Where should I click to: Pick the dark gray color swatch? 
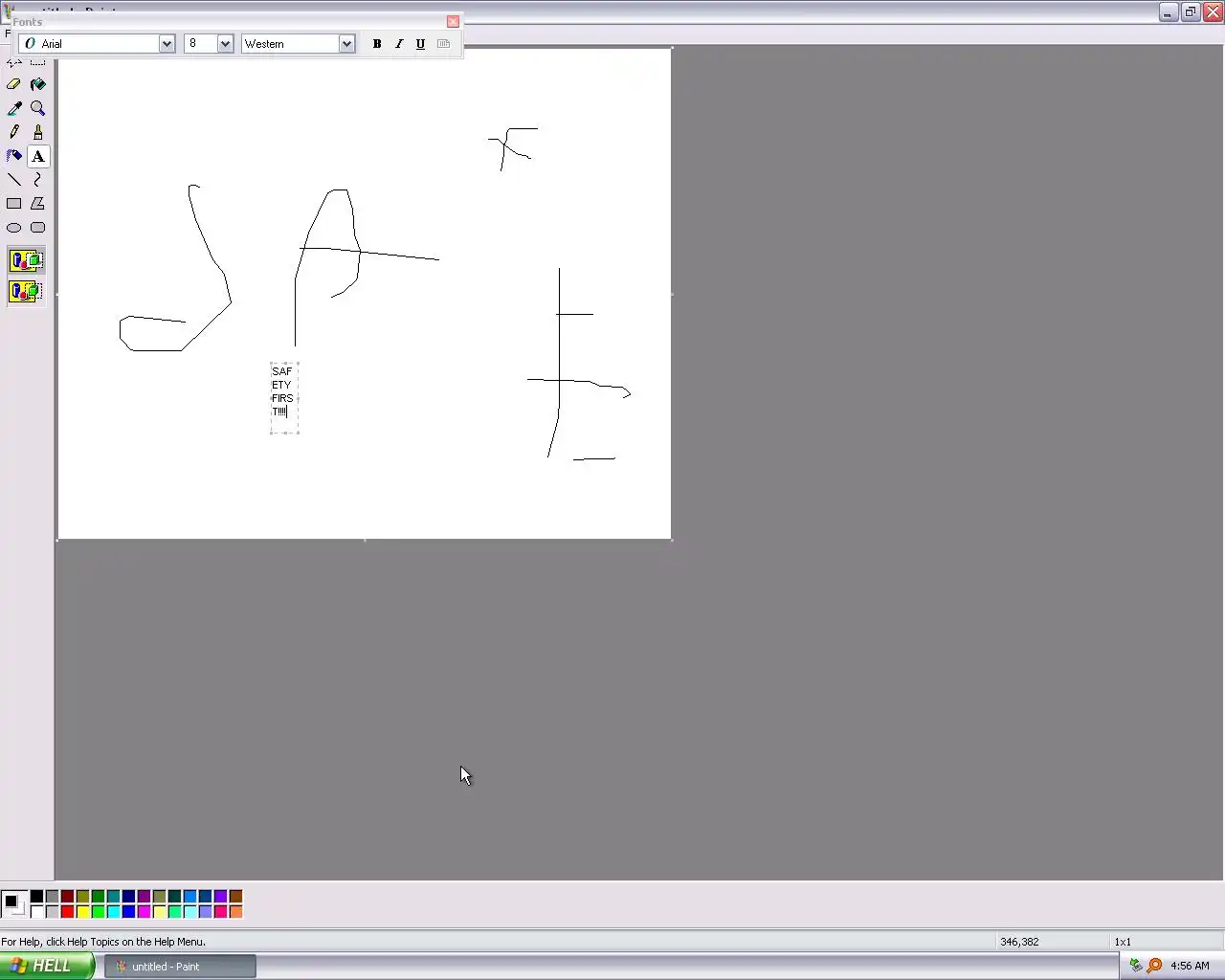coord(52,897)
